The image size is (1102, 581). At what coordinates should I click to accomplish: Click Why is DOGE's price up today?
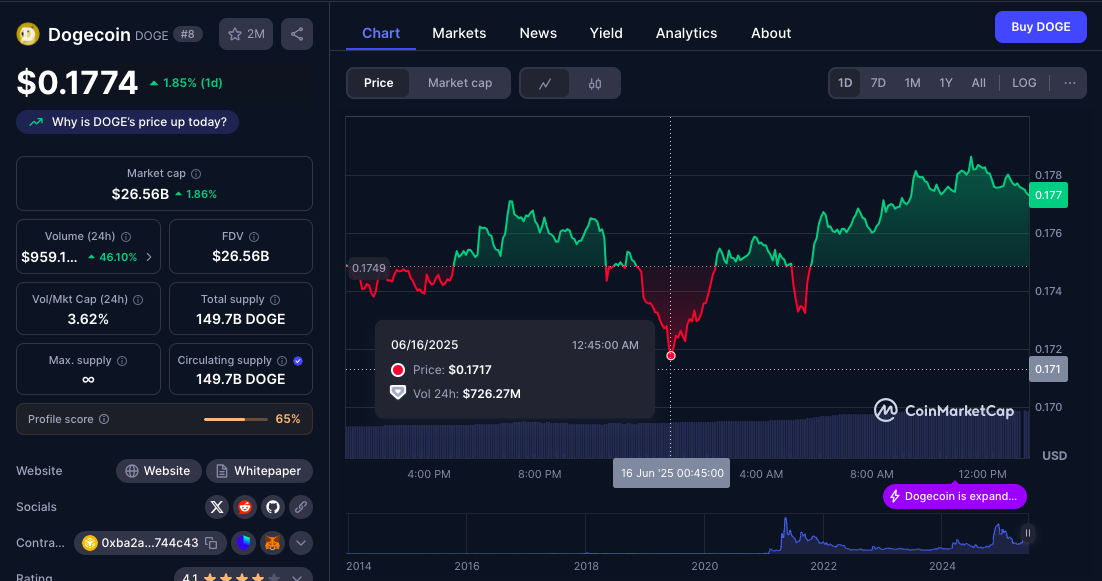127,122
